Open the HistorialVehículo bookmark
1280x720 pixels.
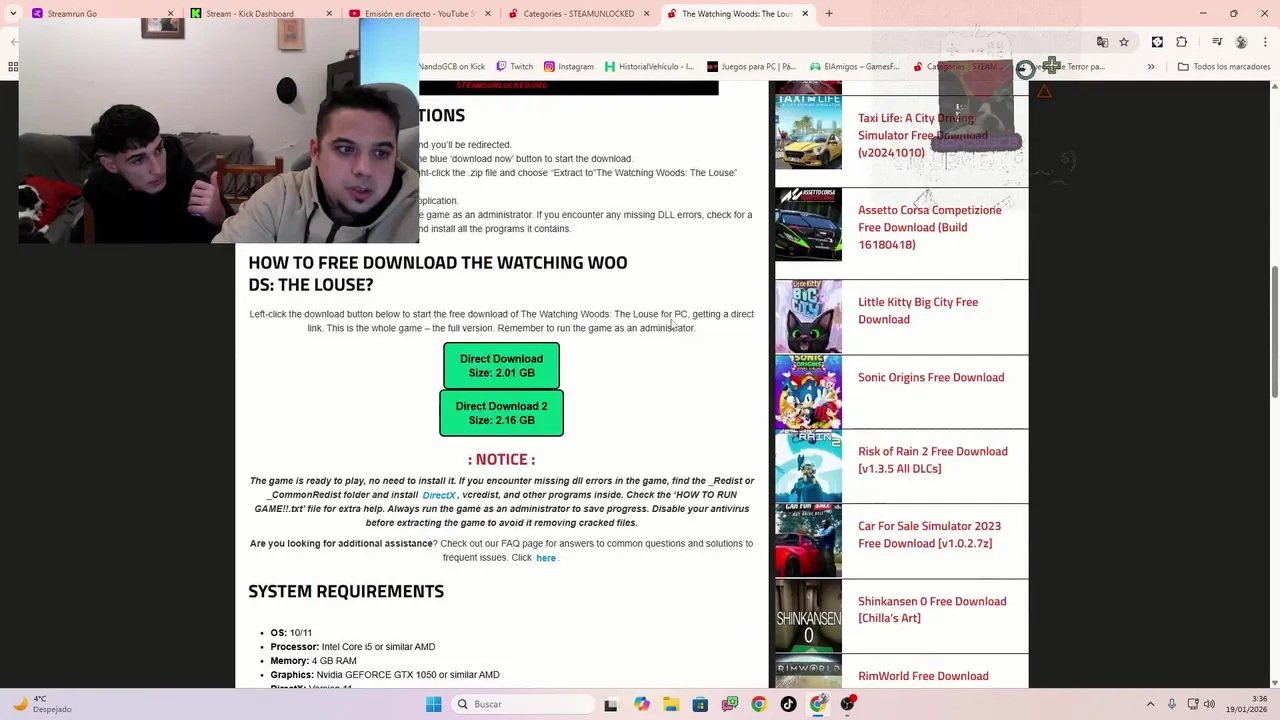pyautogui.click(x=649, y=67)
